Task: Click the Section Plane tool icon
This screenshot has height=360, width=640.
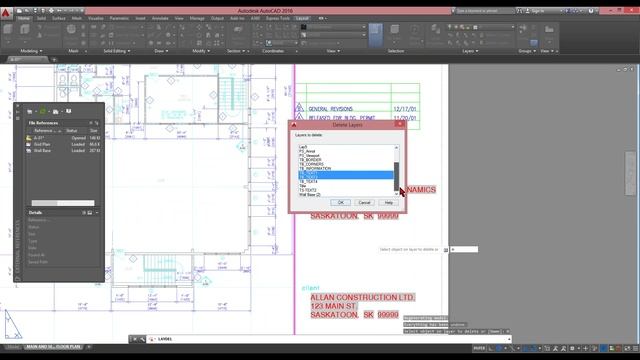Action: click(x=238, y=29)
